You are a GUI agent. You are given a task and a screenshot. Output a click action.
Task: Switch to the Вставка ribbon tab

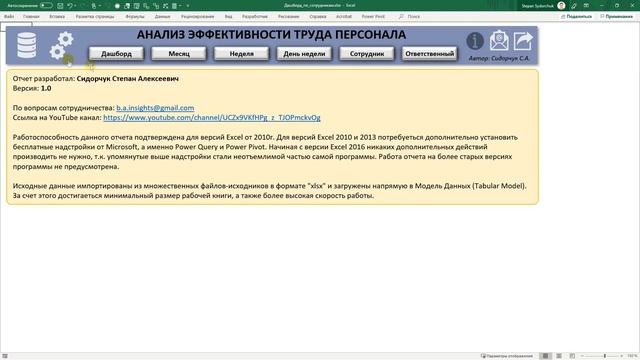point(57,16)
